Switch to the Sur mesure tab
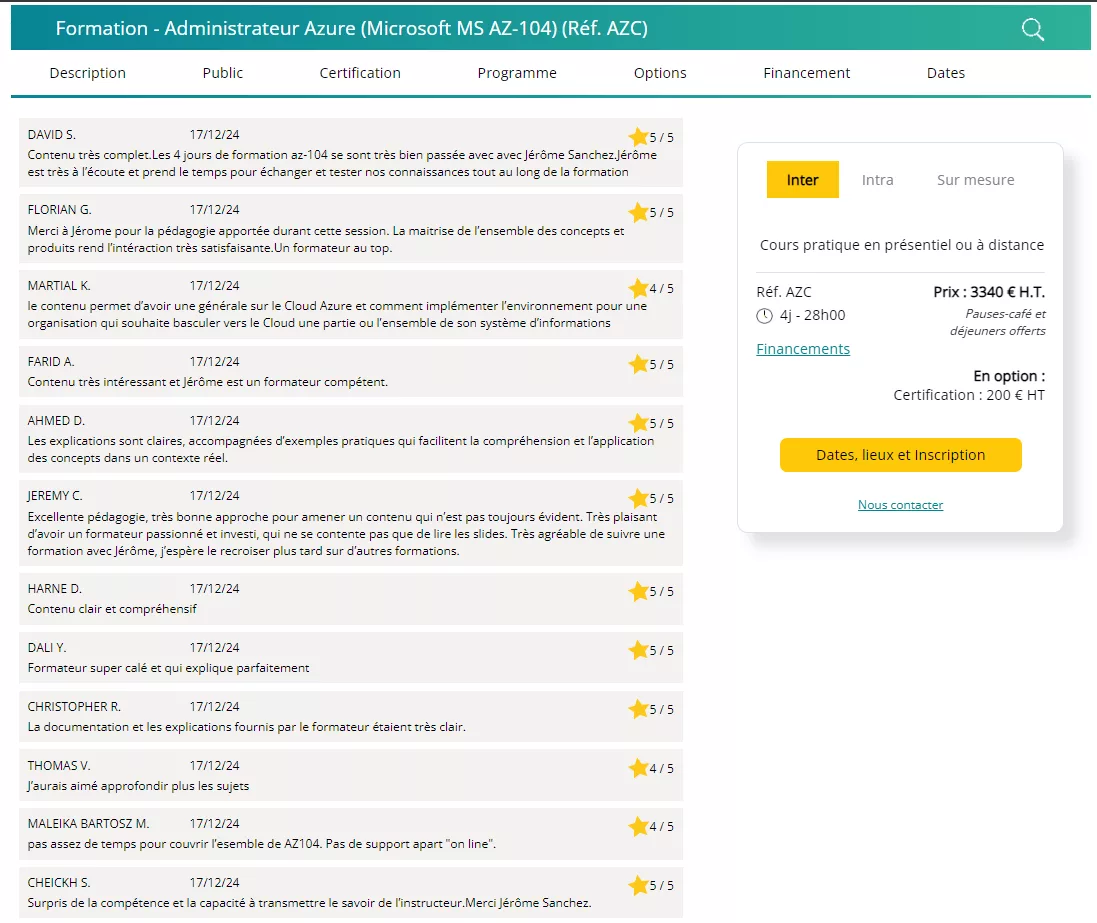The width and height of the screenshot is (1097, 923). (x=975, y=180)
